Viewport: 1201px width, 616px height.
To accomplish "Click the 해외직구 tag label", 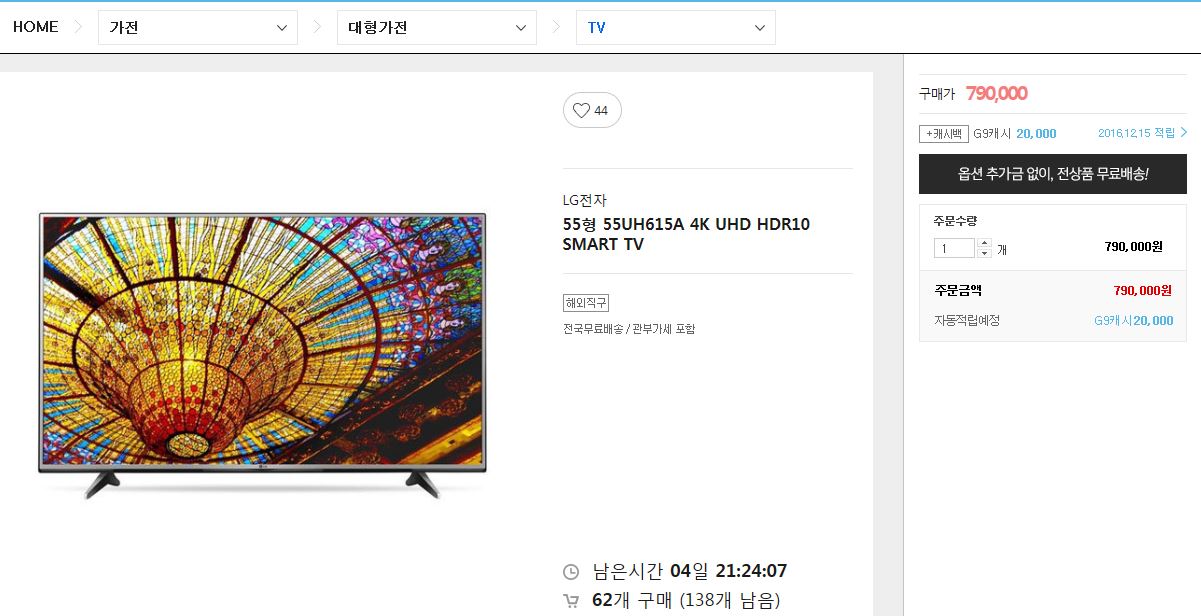I will (586, 303).
